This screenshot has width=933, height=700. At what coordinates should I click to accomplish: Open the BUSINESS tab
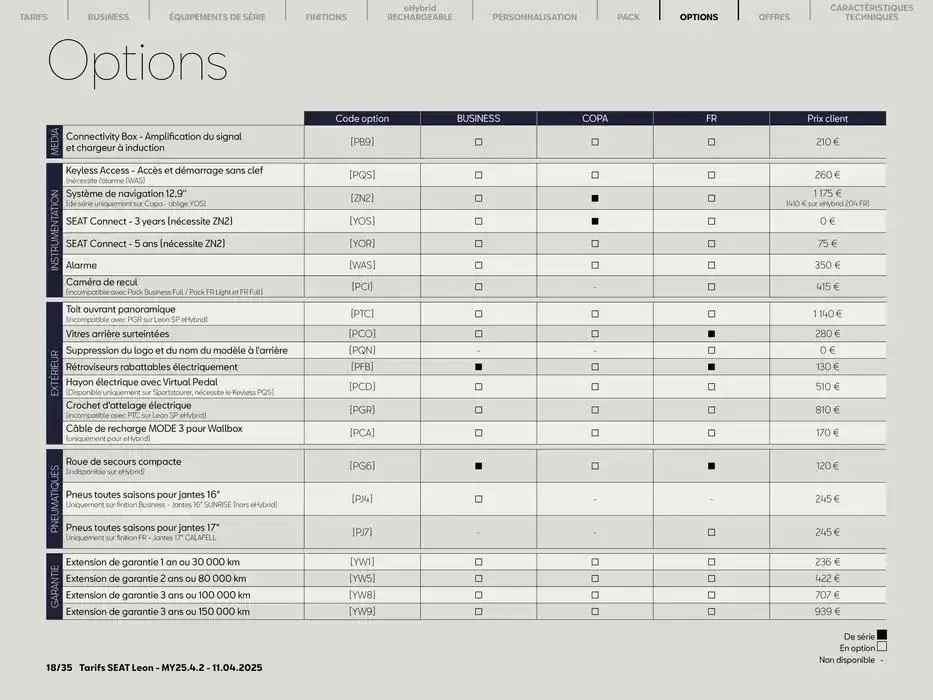108,16
